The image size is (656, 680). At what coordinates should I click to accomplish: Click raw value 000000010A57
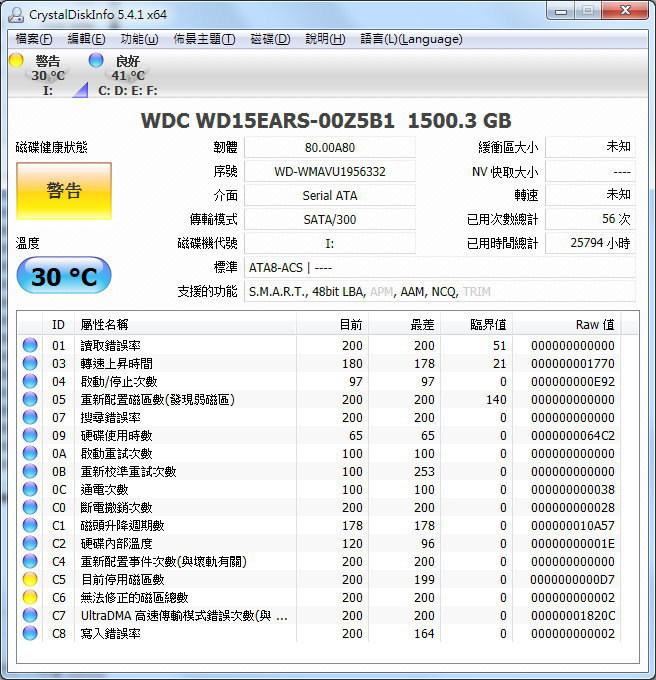click(573, 526)
